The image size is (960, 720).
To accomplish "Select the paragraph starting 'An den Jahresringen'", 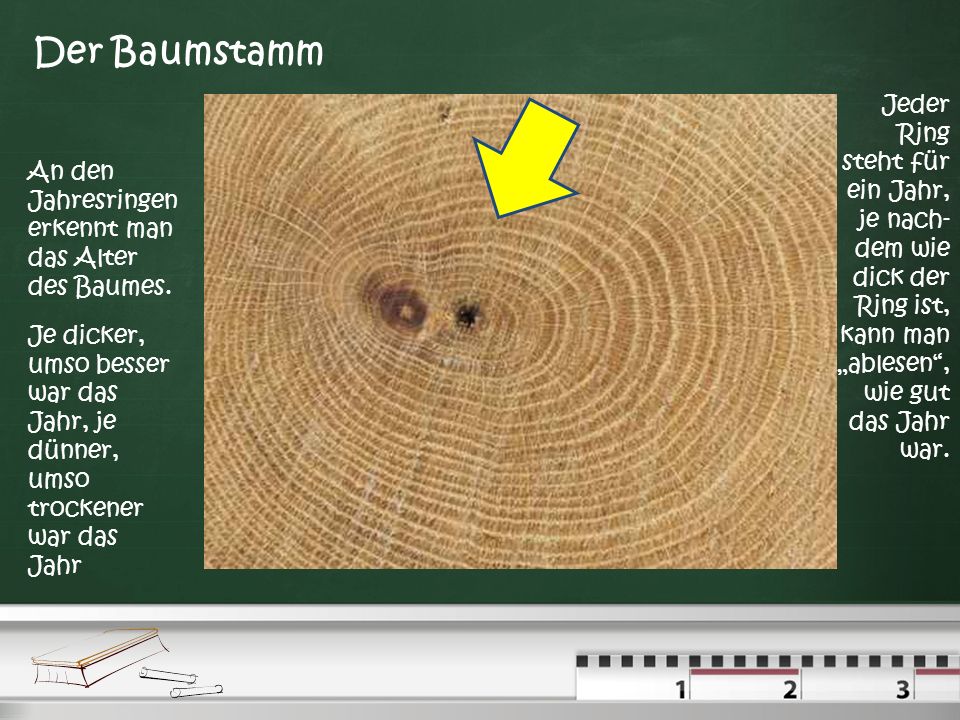I will tap(102, 228).
